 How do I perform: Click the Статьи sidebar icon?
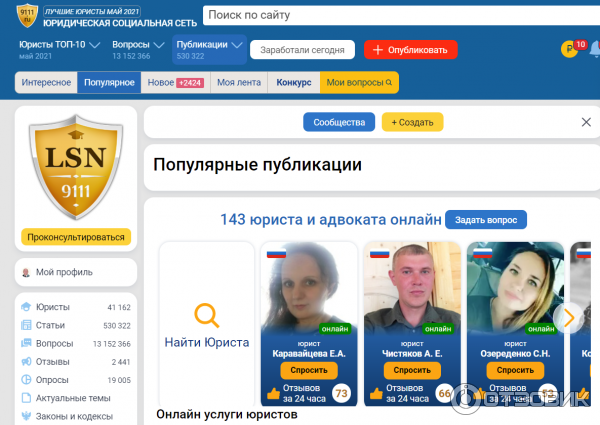pyautogui.click(x=26, y=325)
